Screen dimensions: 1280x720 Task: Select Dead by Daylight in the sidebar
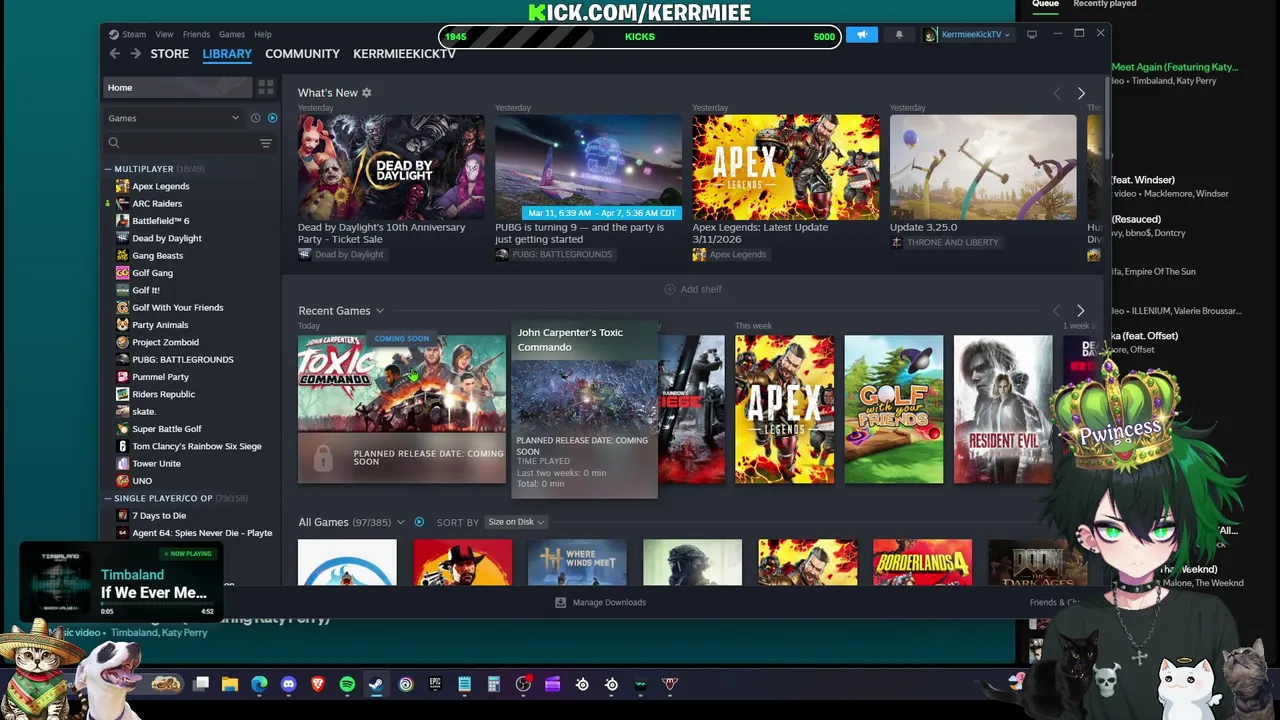[x=166, y=238]
